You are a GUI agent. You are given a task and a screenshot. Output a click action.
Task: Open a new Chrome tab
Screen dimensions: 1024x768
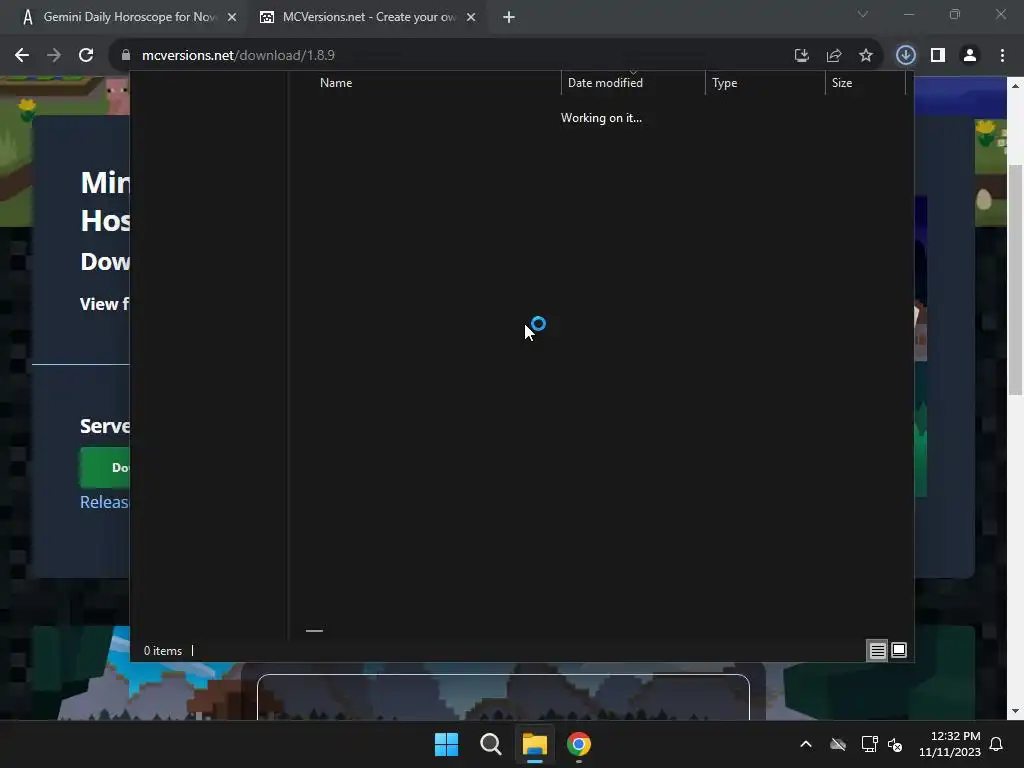point(509,18)
